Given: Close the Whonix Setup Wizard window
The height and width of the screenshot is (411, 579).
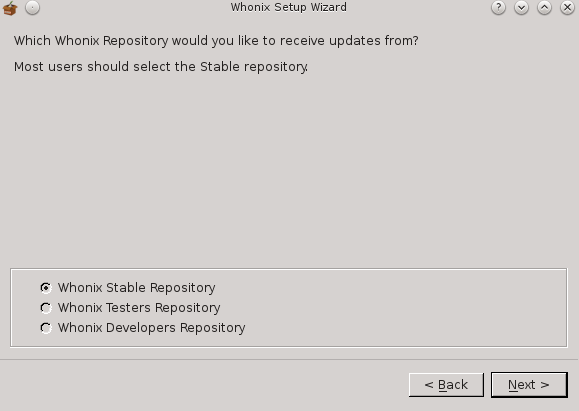Looking at the screenshot, I should pos(567,7).
